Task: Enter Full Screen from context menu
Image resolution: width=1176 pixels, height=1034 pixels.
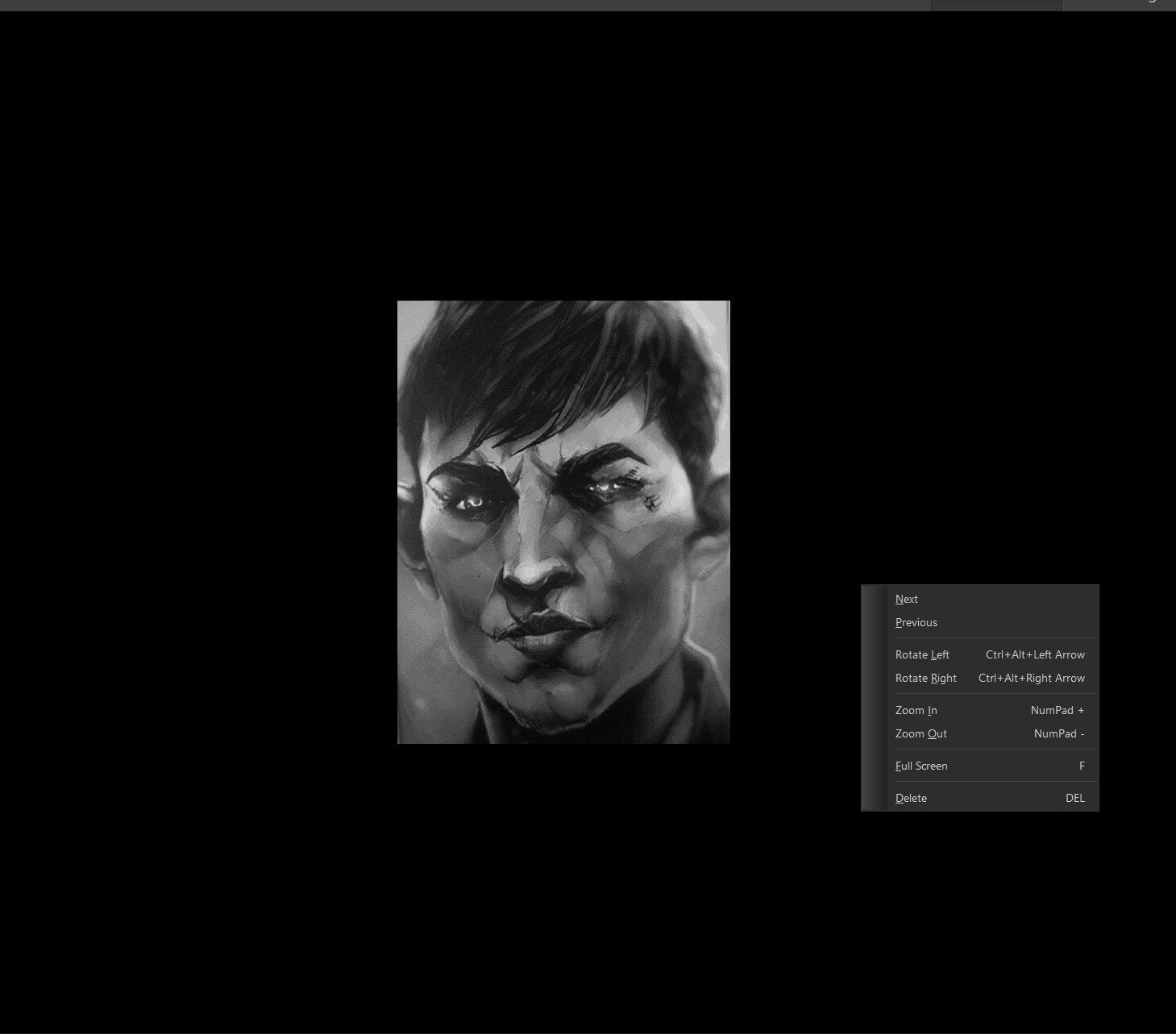Action: tap(979, 766)
